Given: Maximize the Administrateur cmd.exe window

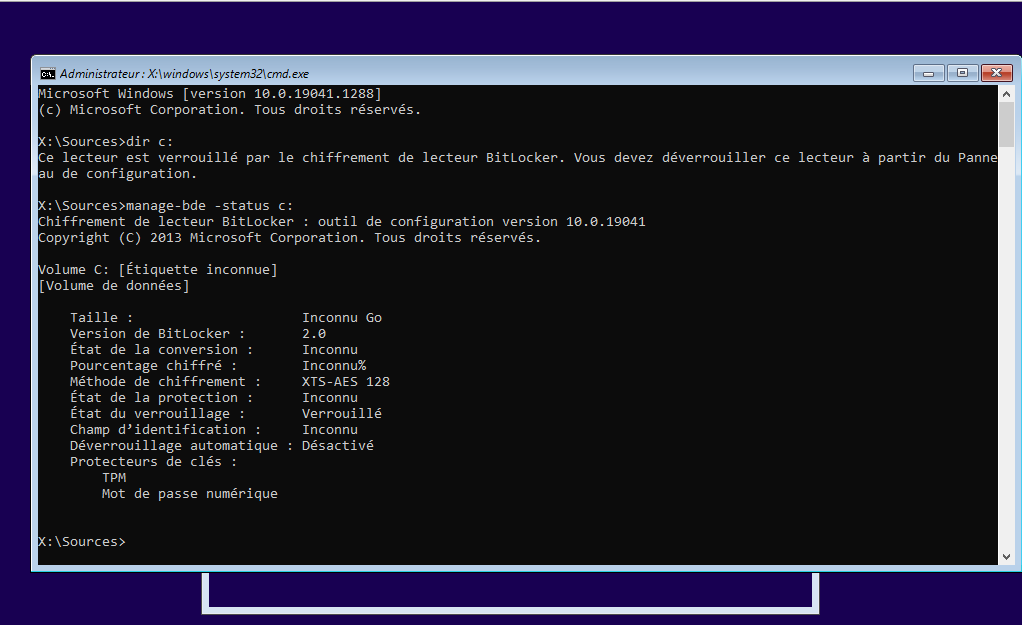Looking at the screenshot, I should click(962, 73).
